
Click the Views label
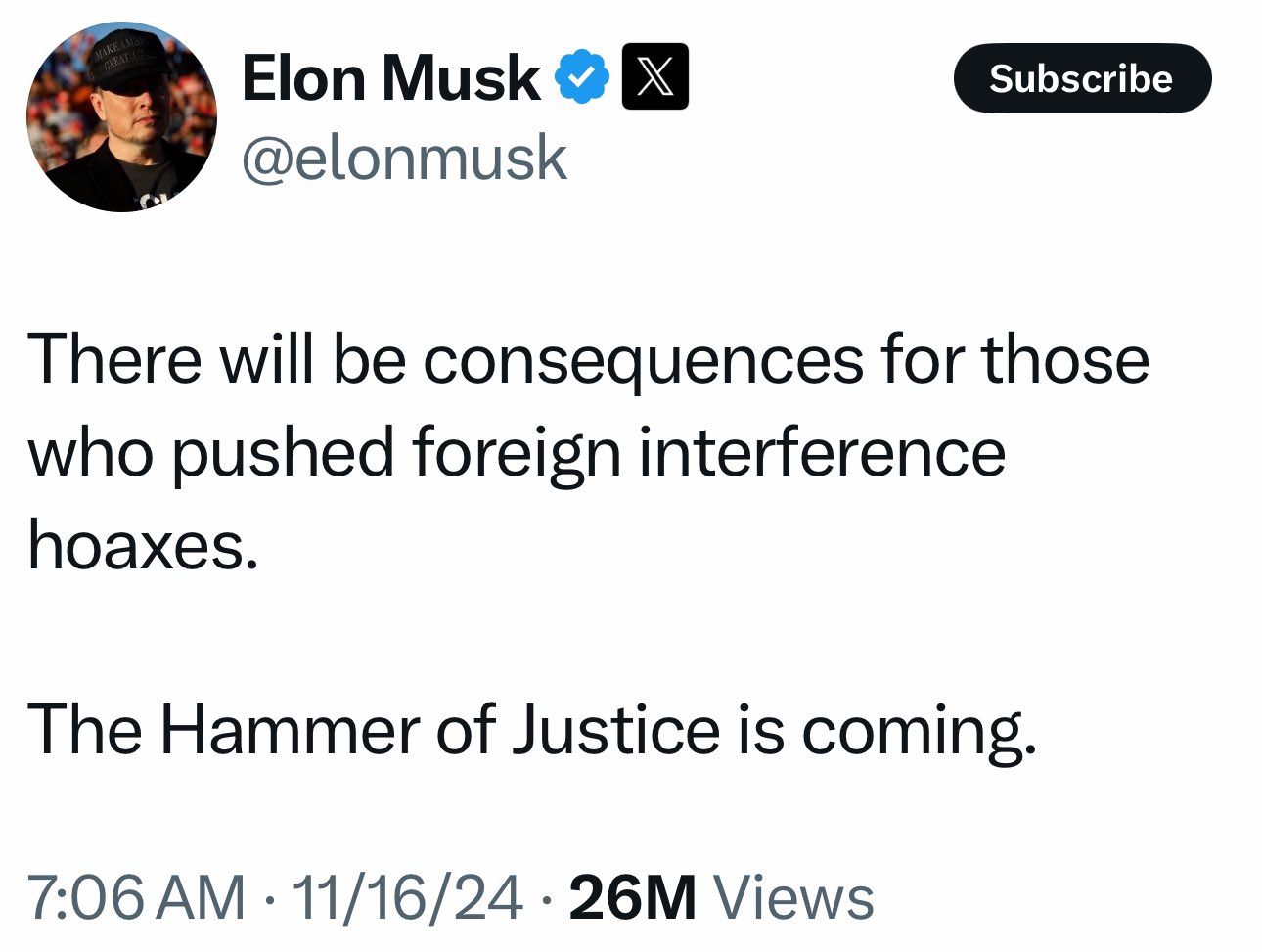(793, 897)
